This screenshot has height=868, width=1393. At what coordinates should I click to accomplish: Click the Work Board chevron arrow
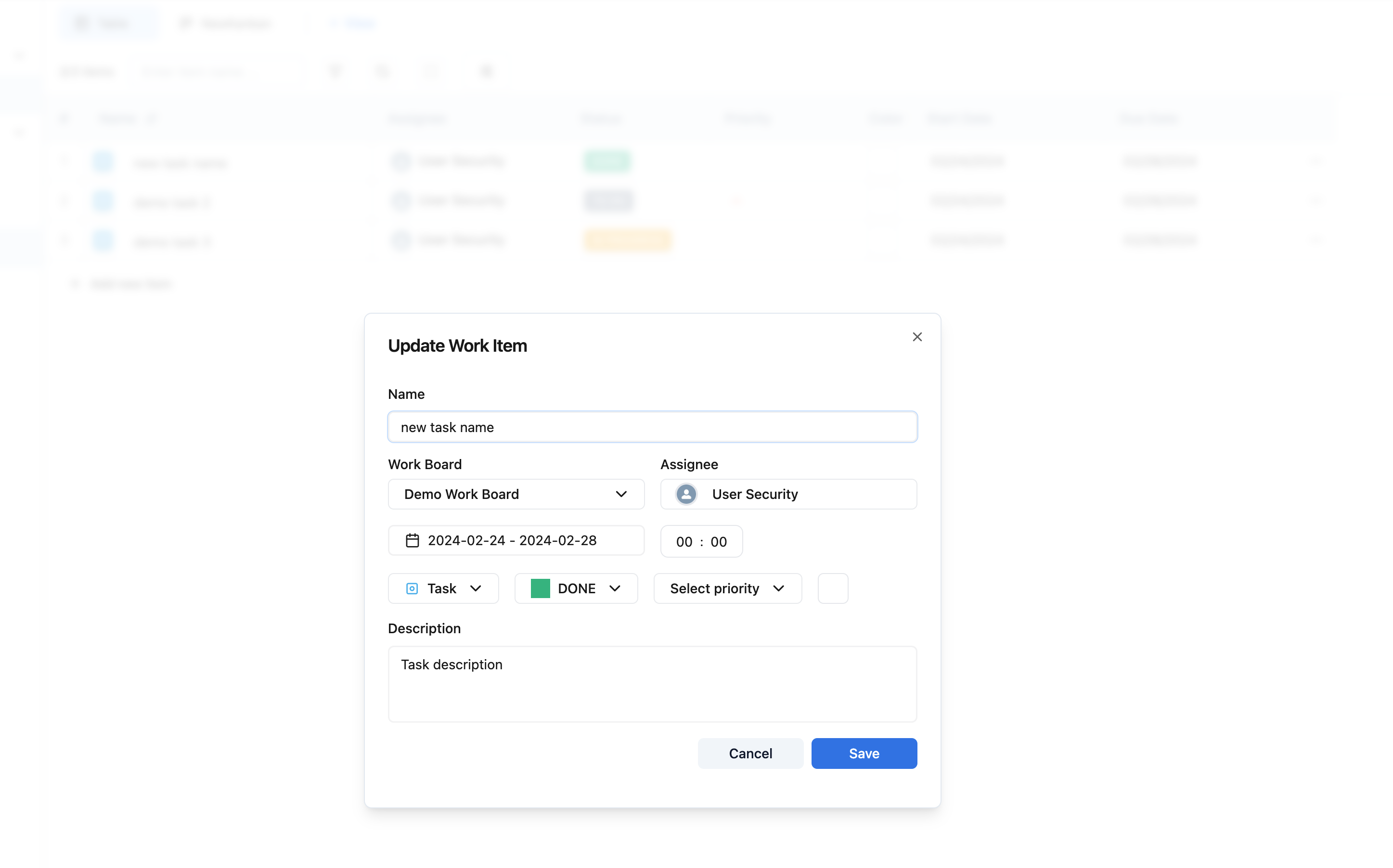click(621, 494)
